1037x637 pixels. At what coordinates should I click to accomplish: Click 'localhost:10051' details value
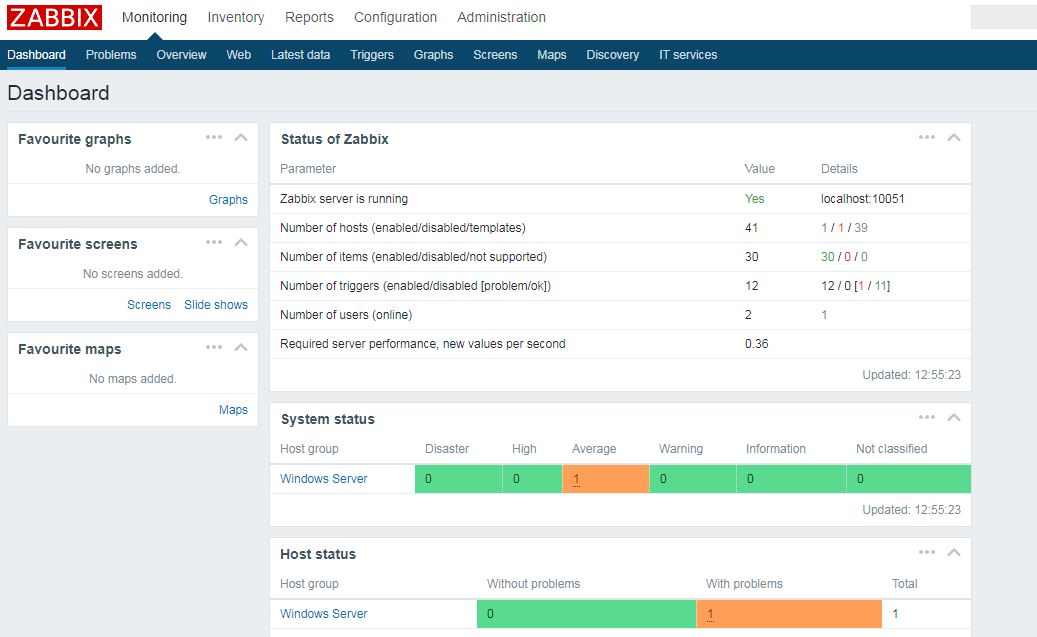(x=862, y=199)
